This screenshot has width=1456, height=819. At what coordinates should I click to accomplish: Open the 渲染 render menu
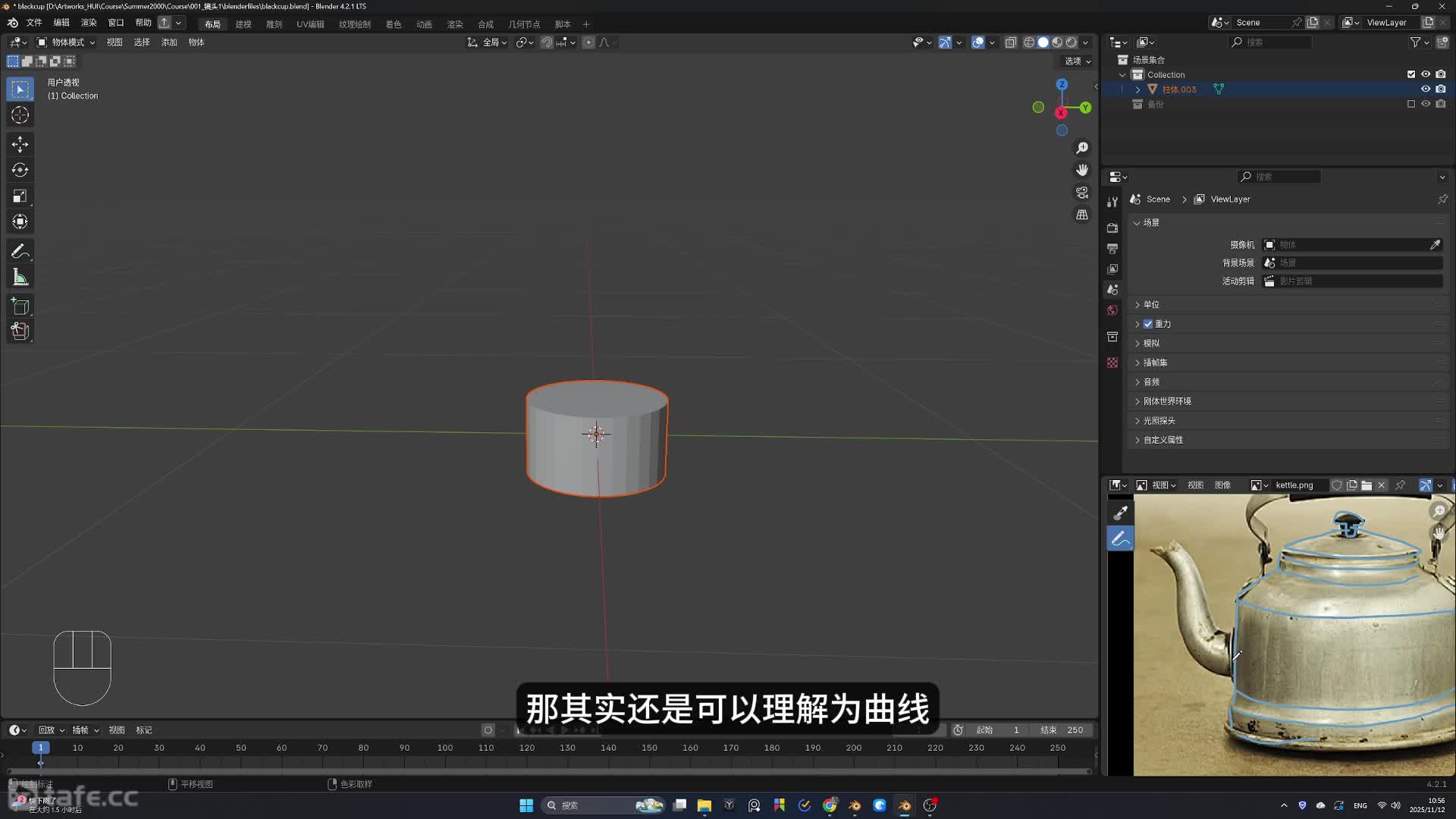click(89, 23)
